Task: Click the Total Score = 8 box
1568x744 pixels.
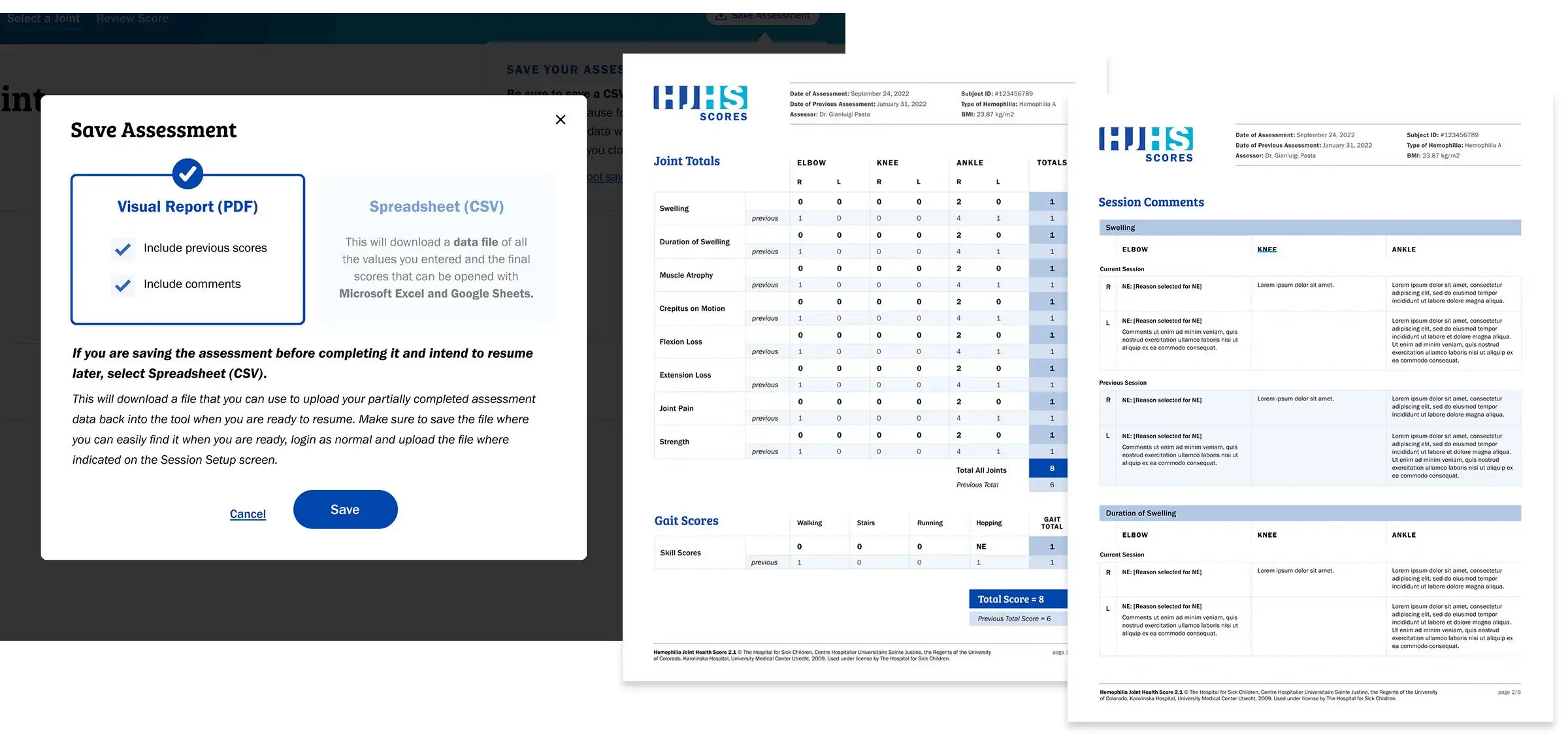Action: pyautogui.click(x=1017, y=599)
